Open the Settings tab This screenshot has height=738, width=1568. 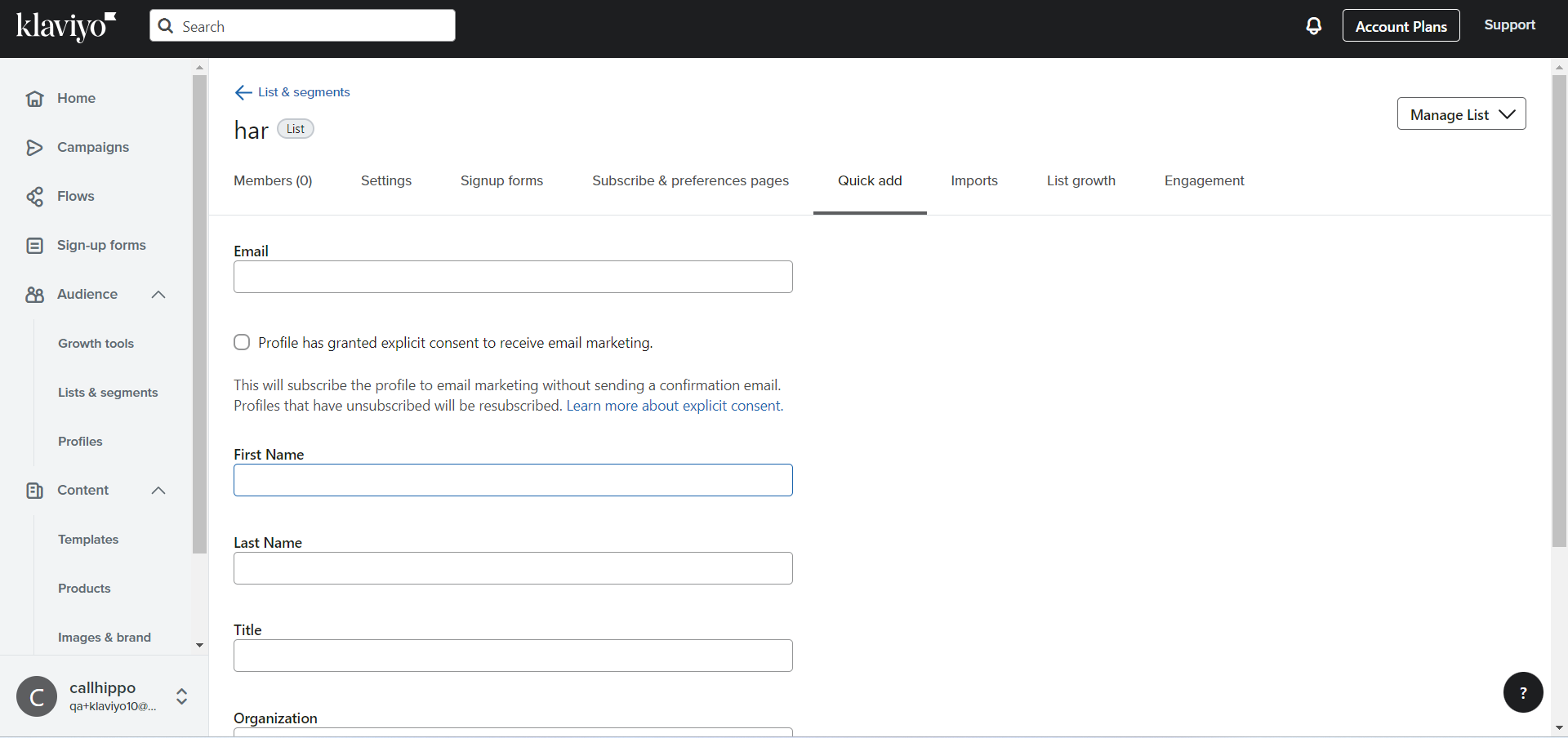[386, 180]
